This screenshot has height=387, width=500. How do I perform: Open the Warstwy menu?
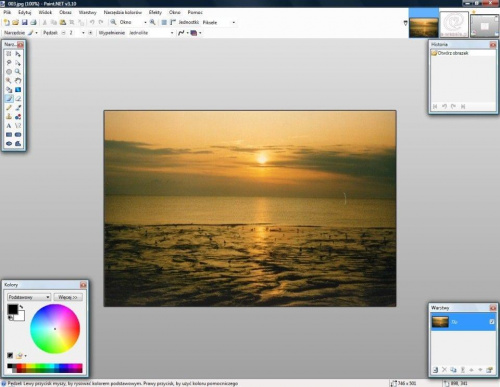click(x=87, y=12)
